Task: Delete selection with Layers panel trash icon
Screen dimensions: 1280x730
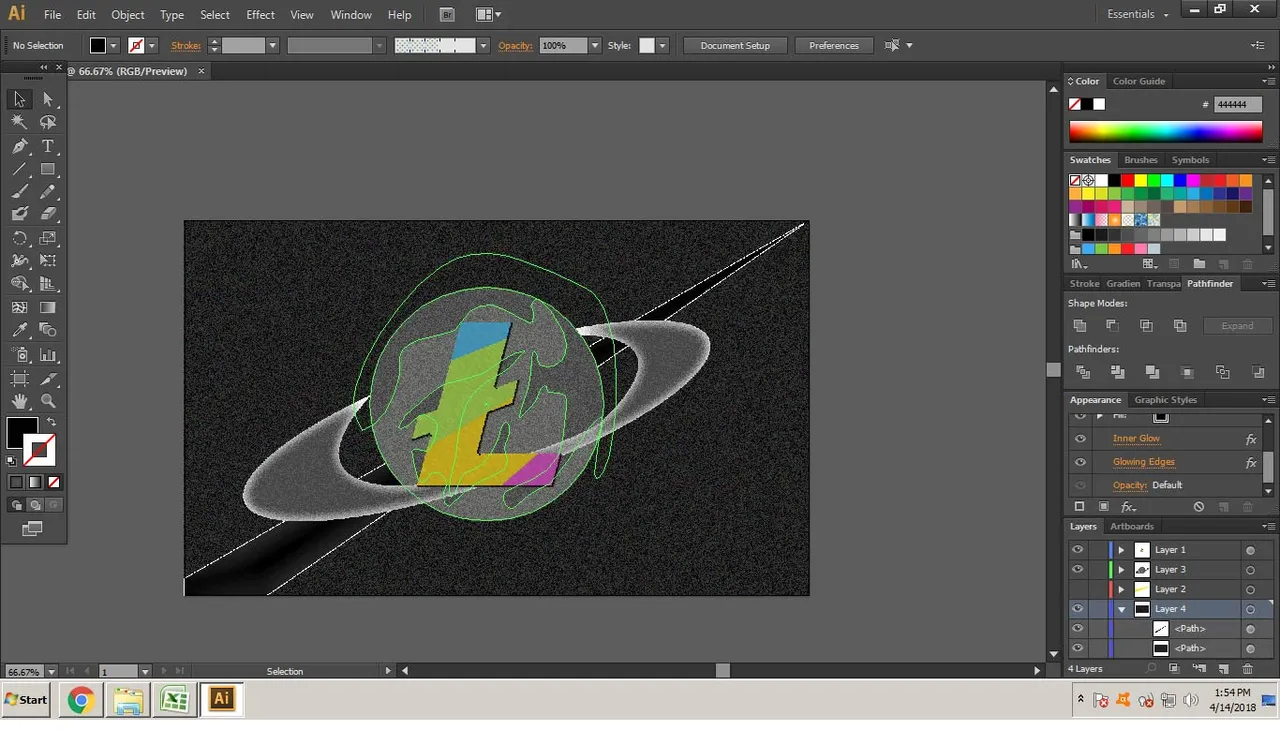Action: tap(1247, 669)
